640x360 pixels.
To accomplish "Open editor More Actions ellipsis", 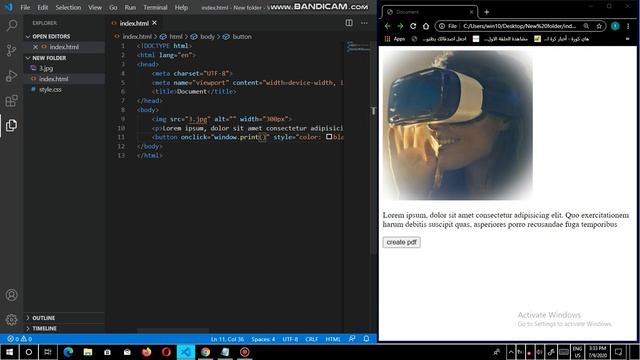I will tap(364, 23).
